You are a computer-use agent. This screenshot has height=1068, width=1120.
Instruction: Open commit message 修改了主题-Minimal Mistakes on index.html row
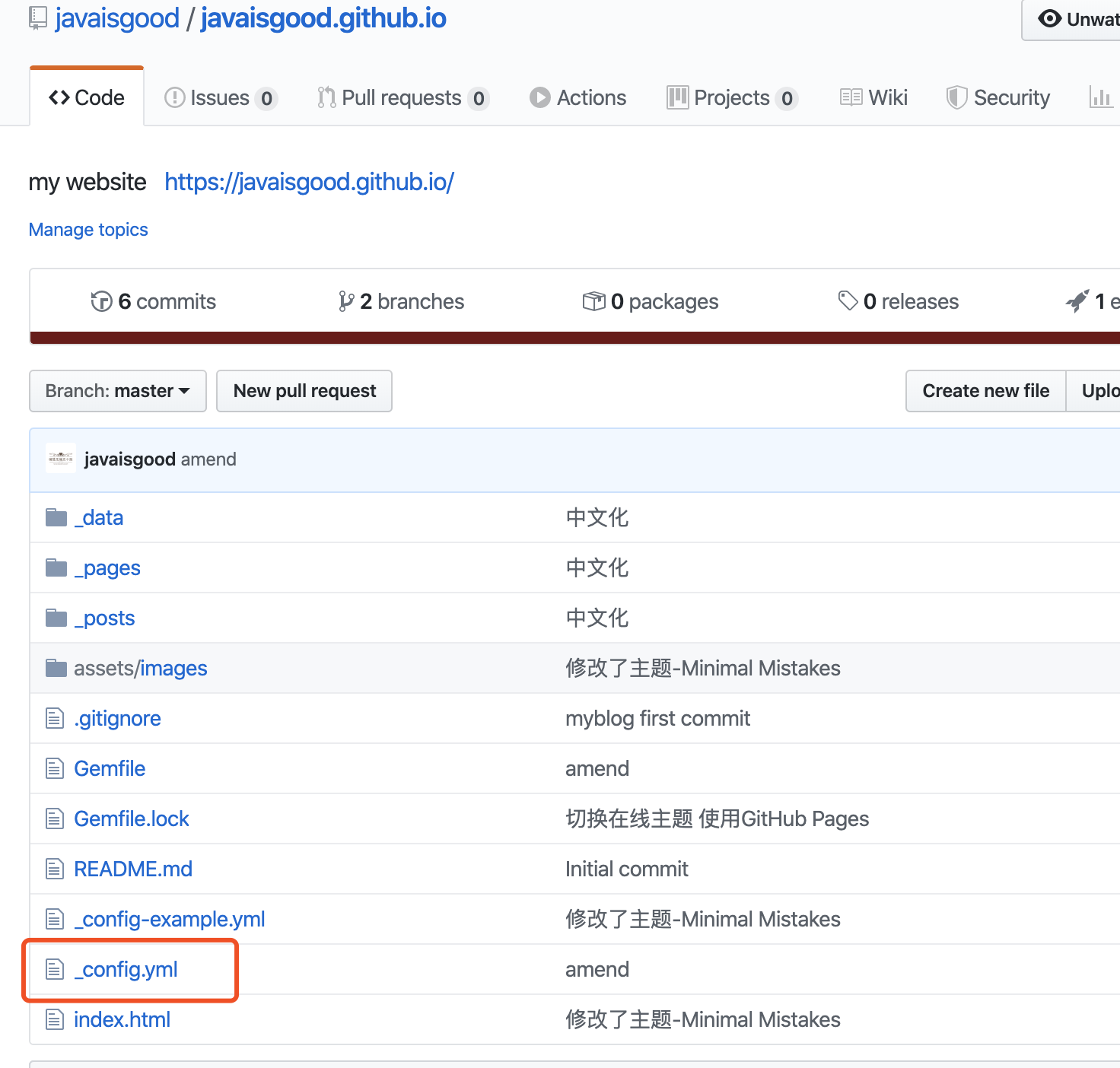(703, 1020)
